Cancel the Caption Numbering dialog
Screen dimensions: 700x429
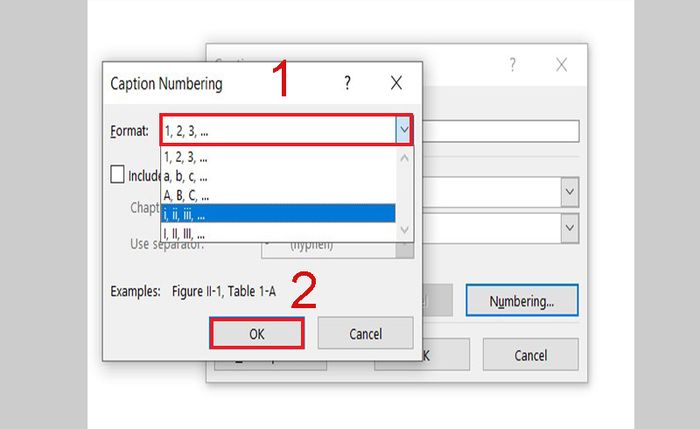tap(365, 333)
